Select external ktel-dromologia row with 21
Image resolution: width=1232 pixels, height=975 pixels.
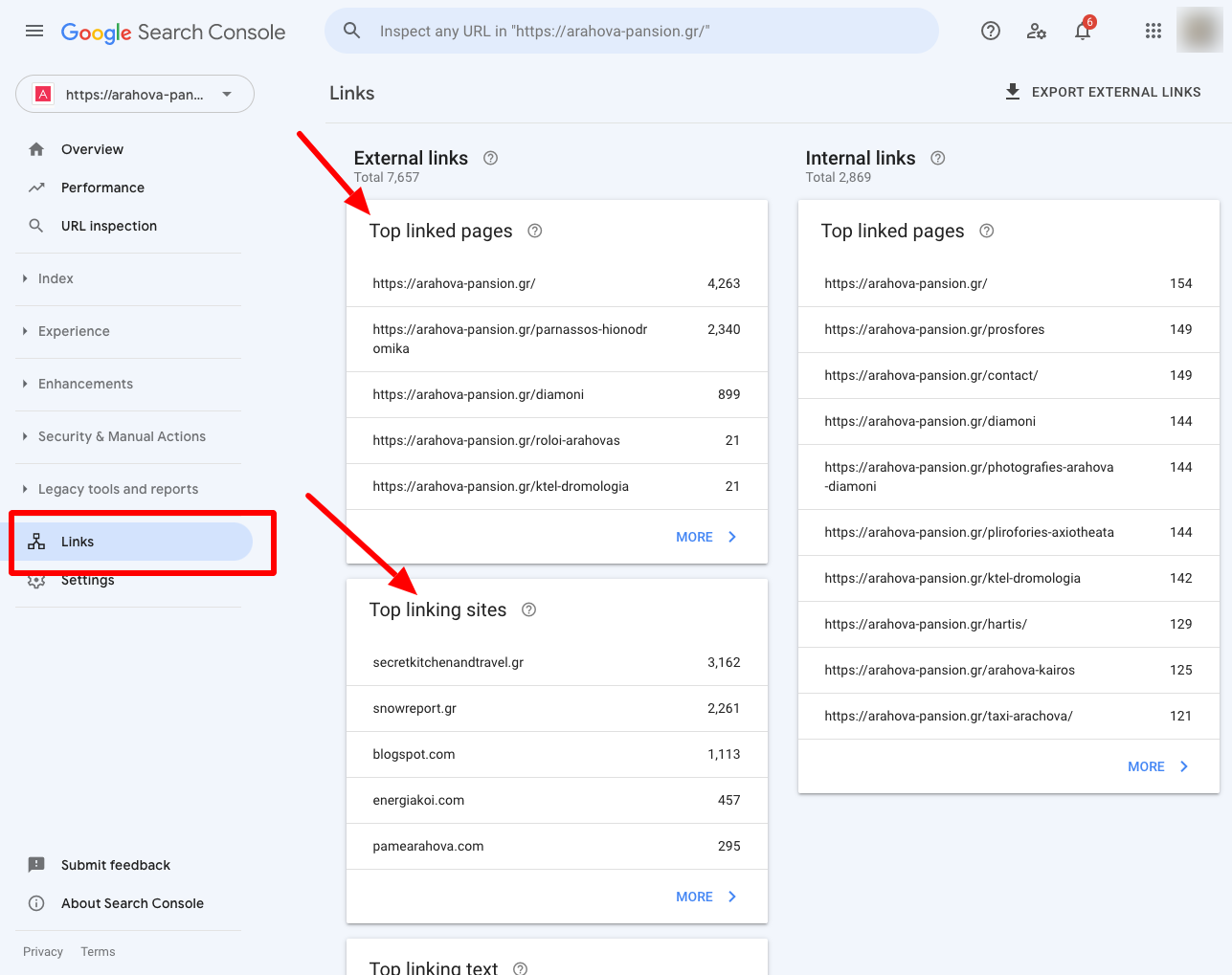pyautogui.click(x=557, y=486)
